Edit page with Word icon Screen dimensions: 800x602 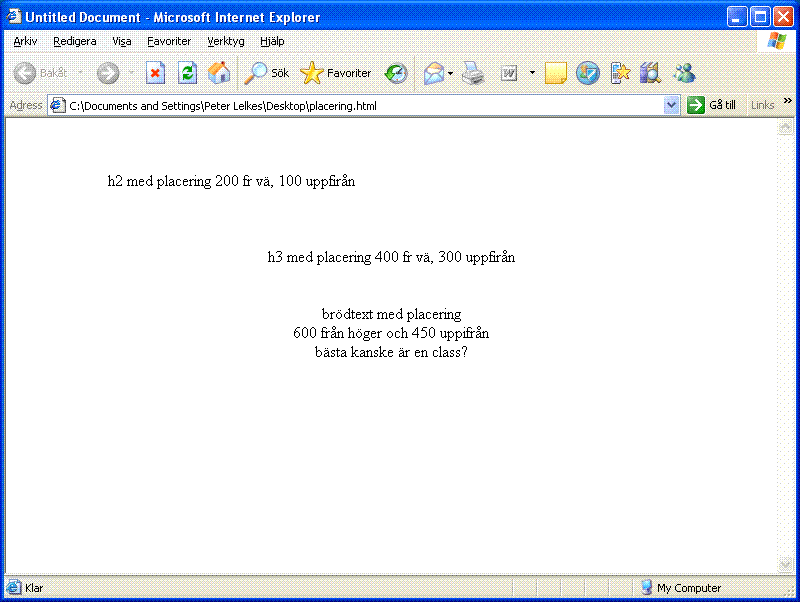click(x=509, y=73)
